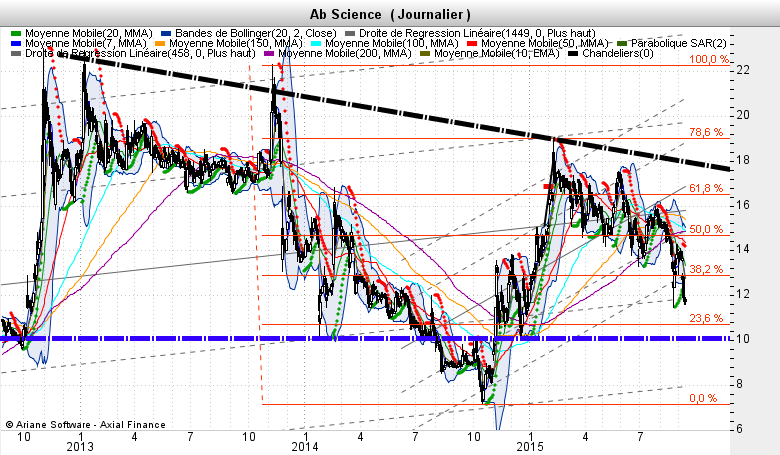Click the dark blue Bandes de Bollinger swatch
Viewport: 780px width, 455px height.
pyautogui.click(x=166, y=34)
